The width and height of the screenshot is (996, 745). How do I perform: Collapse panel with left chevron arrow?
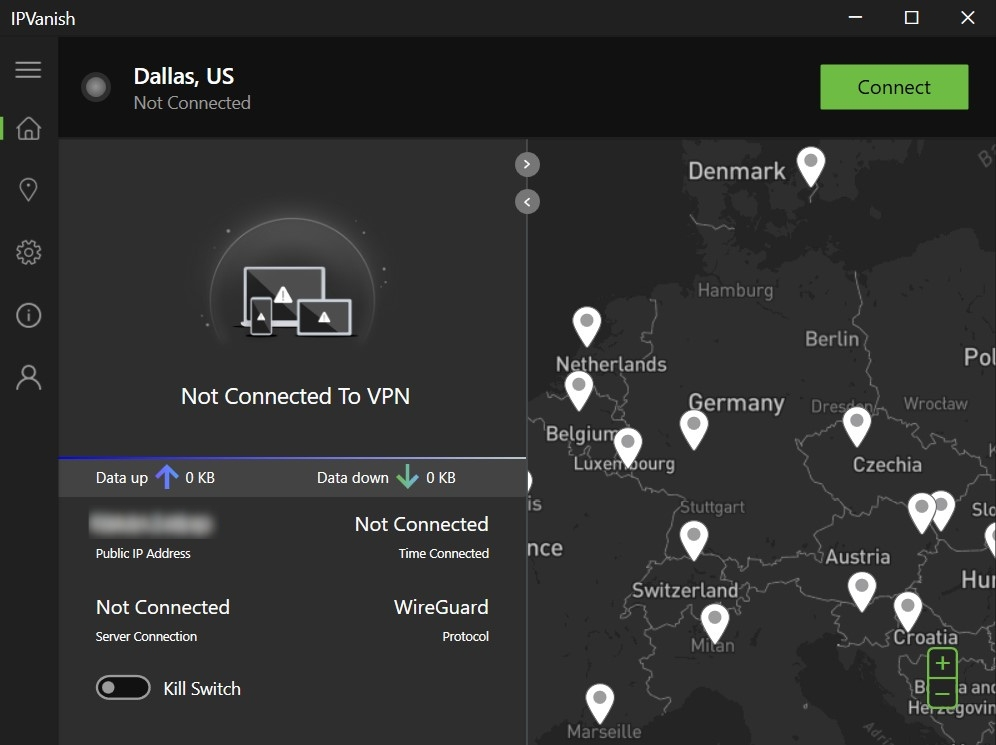(x=527, y=202)
